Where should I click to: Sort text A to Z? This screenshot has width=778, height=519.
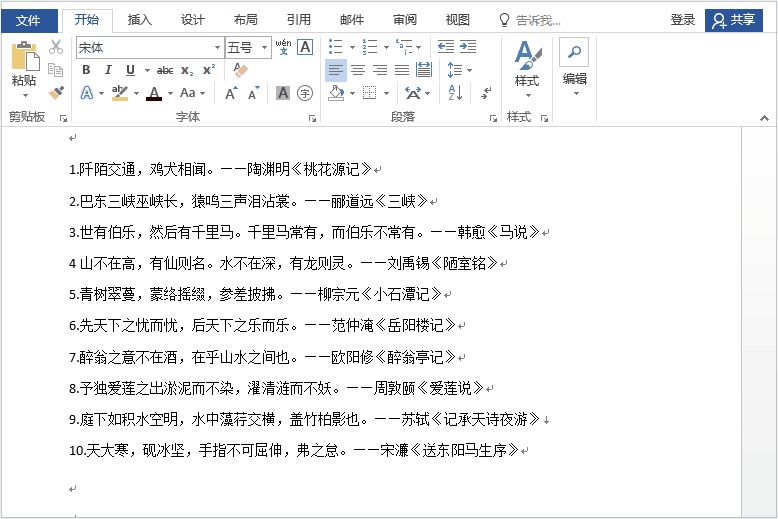pyautogui.click(x=455, y=93)
